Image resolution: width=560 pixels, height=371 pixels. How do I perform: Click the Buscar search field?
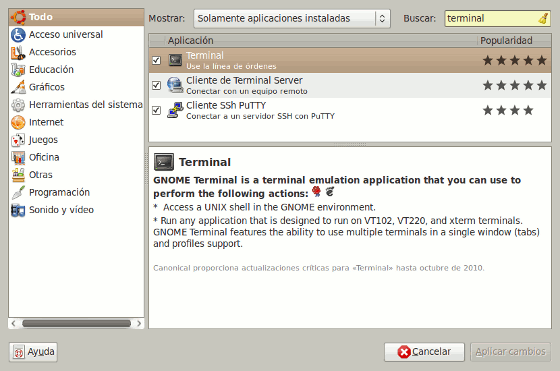point(491,18)
